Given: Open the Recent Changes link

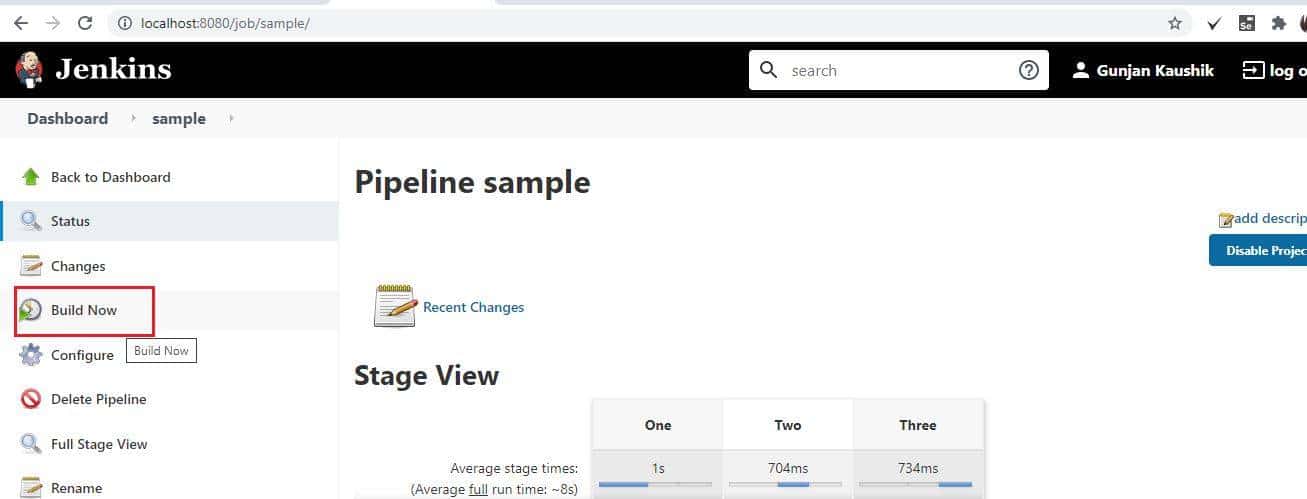Looking at the screenshot, I should [473, 307].
